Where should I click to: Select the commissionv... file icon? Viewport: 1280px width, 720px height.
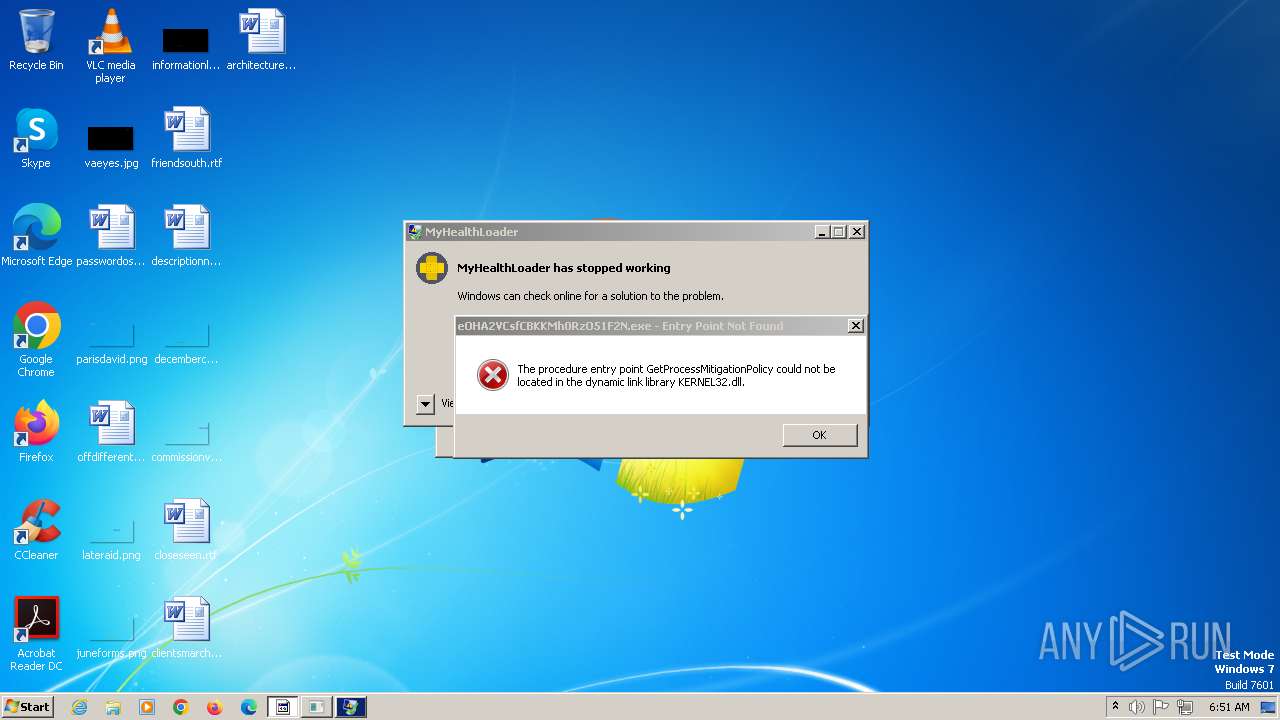(x=187, y=440)
